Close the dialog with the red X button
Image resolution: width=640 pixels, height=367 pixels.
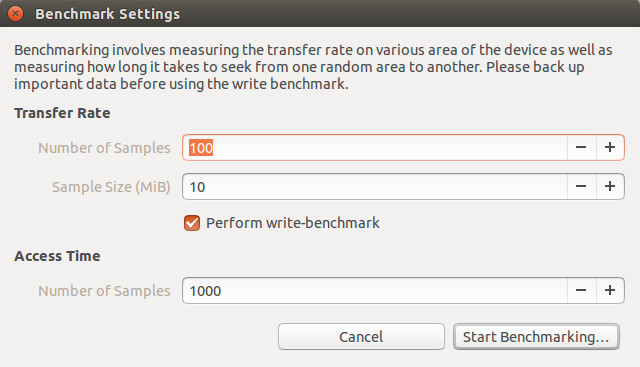click(16, 13)
